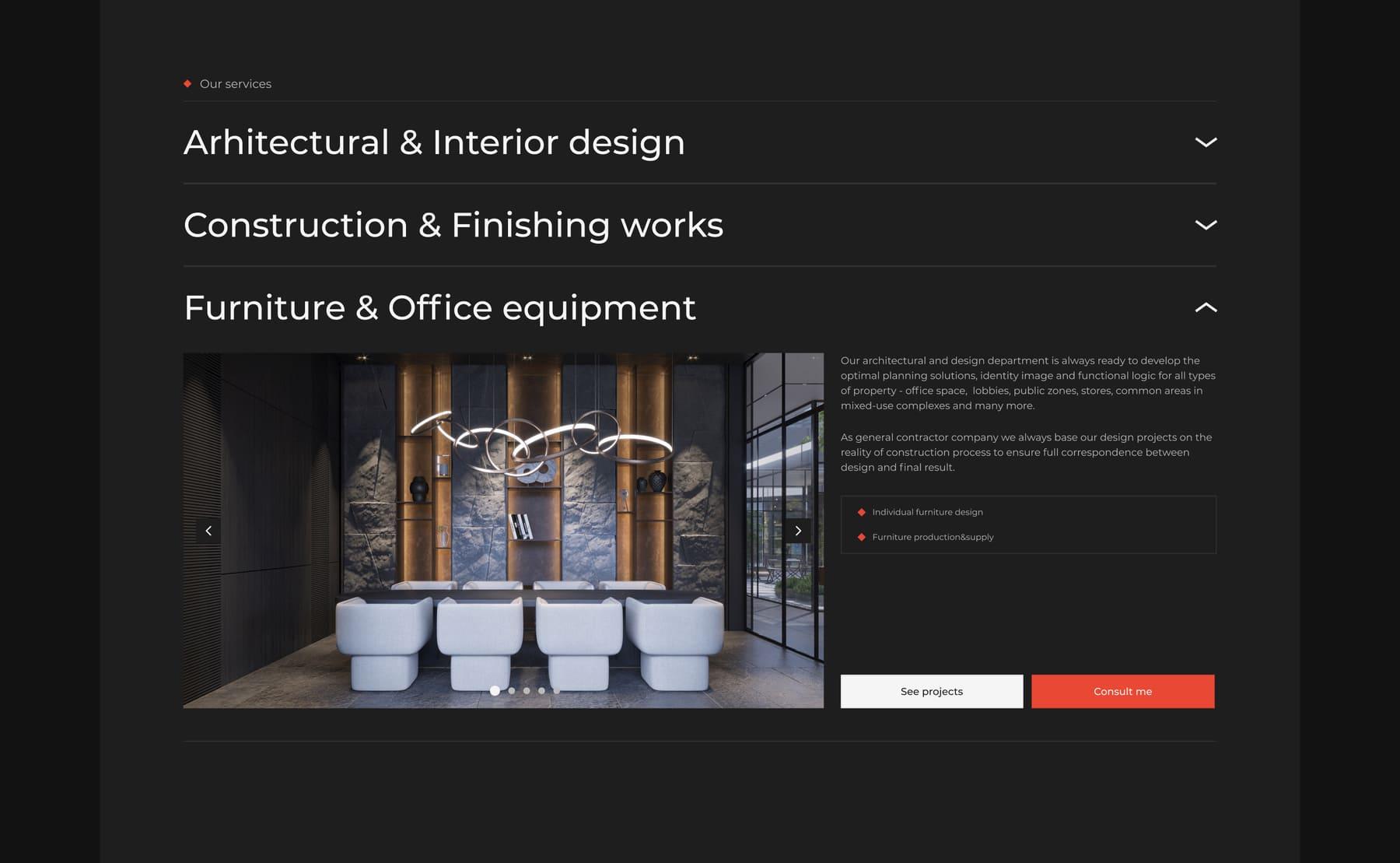Go to the second carousel dot

[511, 690]
